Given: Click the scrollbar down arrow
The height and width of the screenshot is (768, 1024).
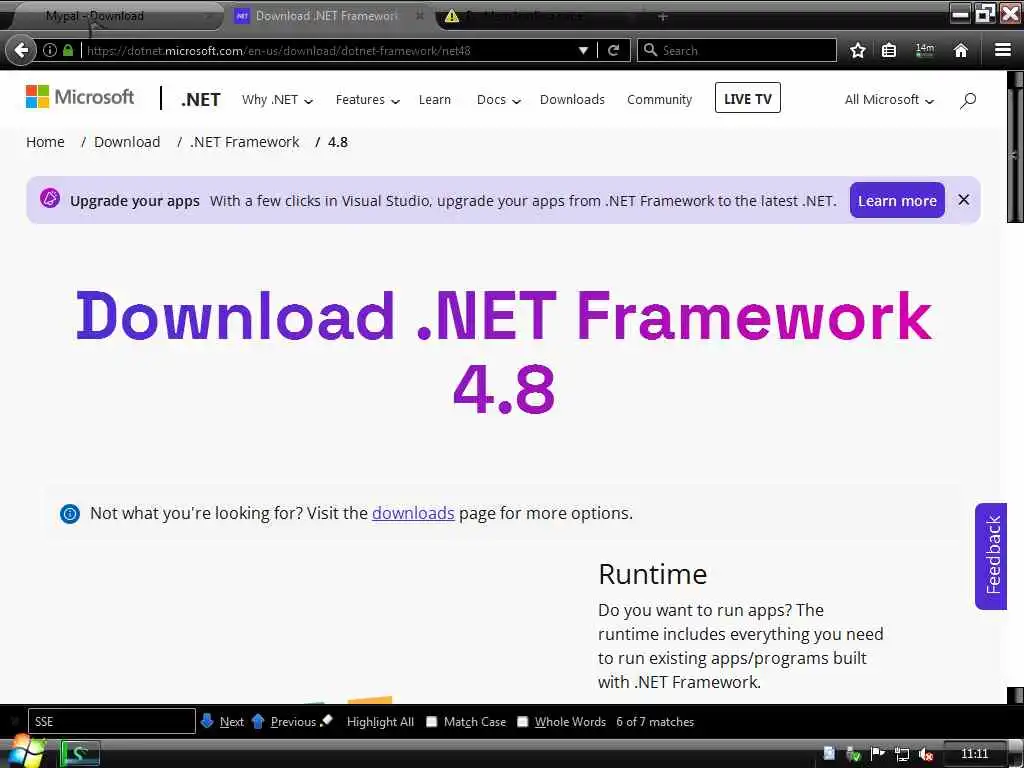Looking at the screenshot, I should (1015, 695).
